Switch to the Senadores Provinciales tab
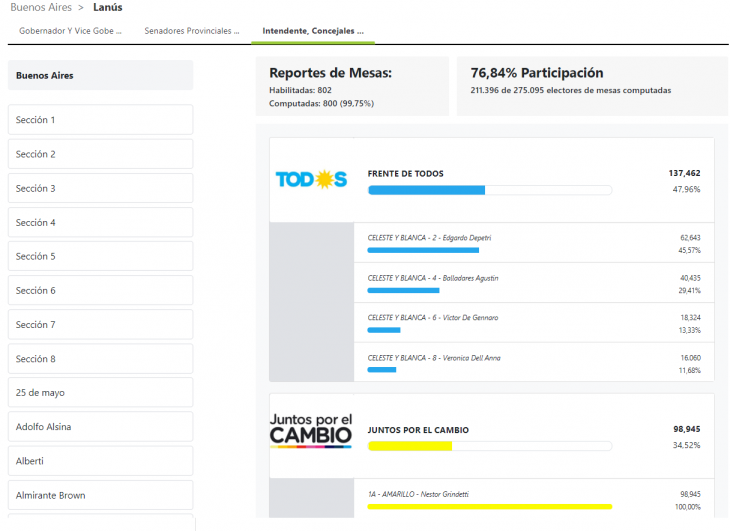Screen dimensions: 730x531 [x=191, y=31]
